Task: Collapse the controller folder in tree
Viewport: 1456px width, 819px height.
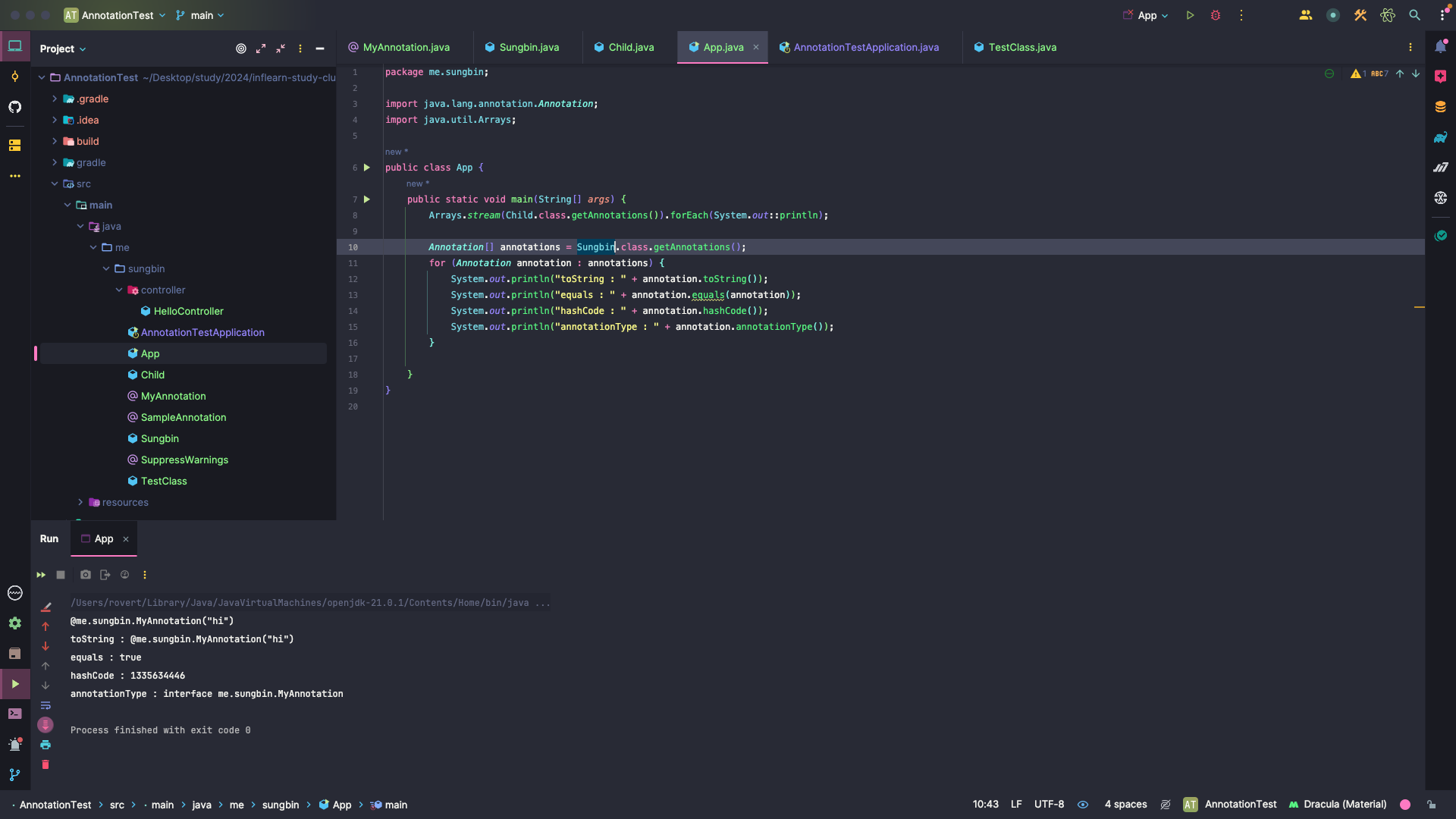Action: tap(119, 290)
